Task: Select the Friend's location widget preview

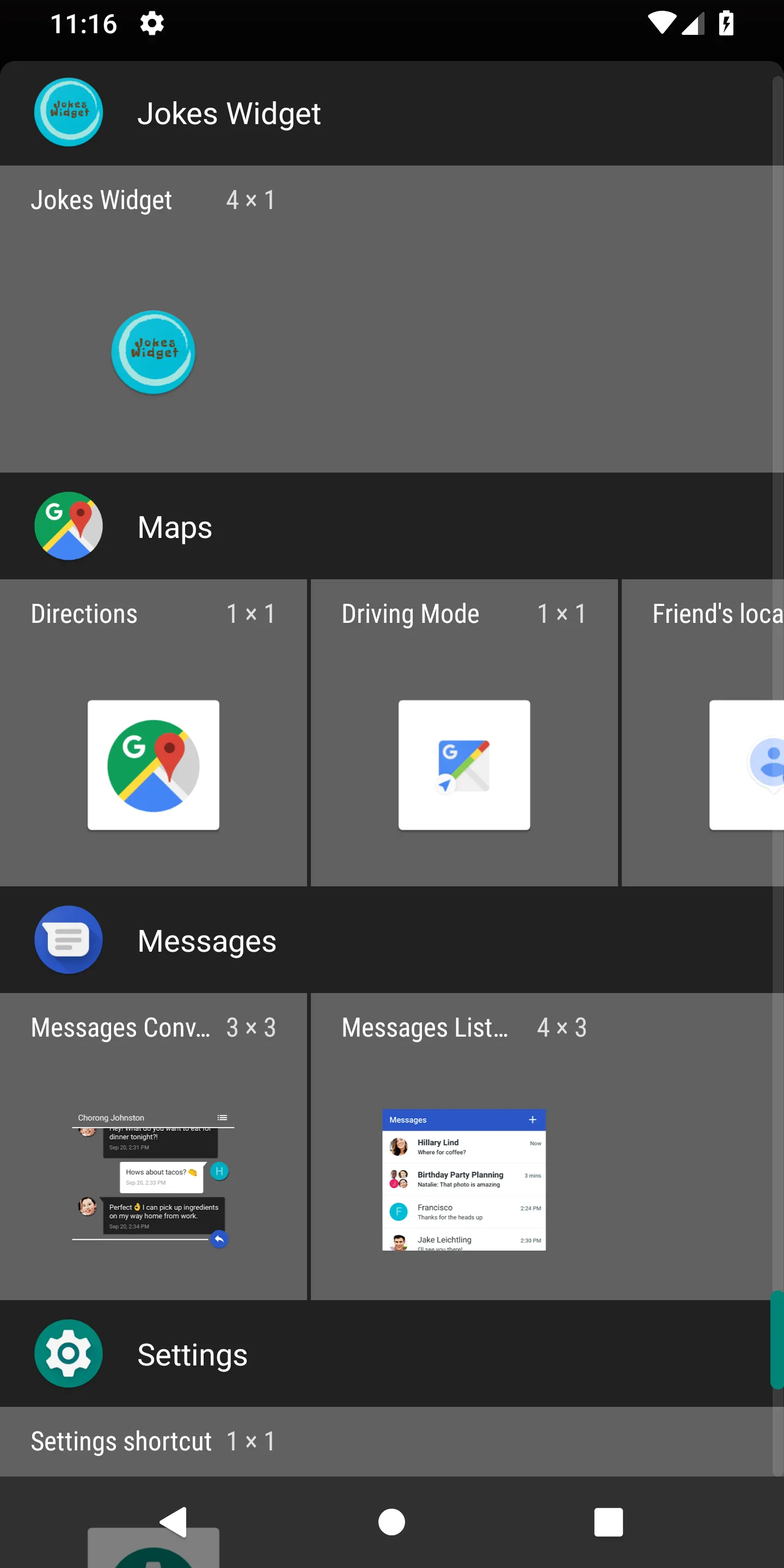Action: click(747, 765)
